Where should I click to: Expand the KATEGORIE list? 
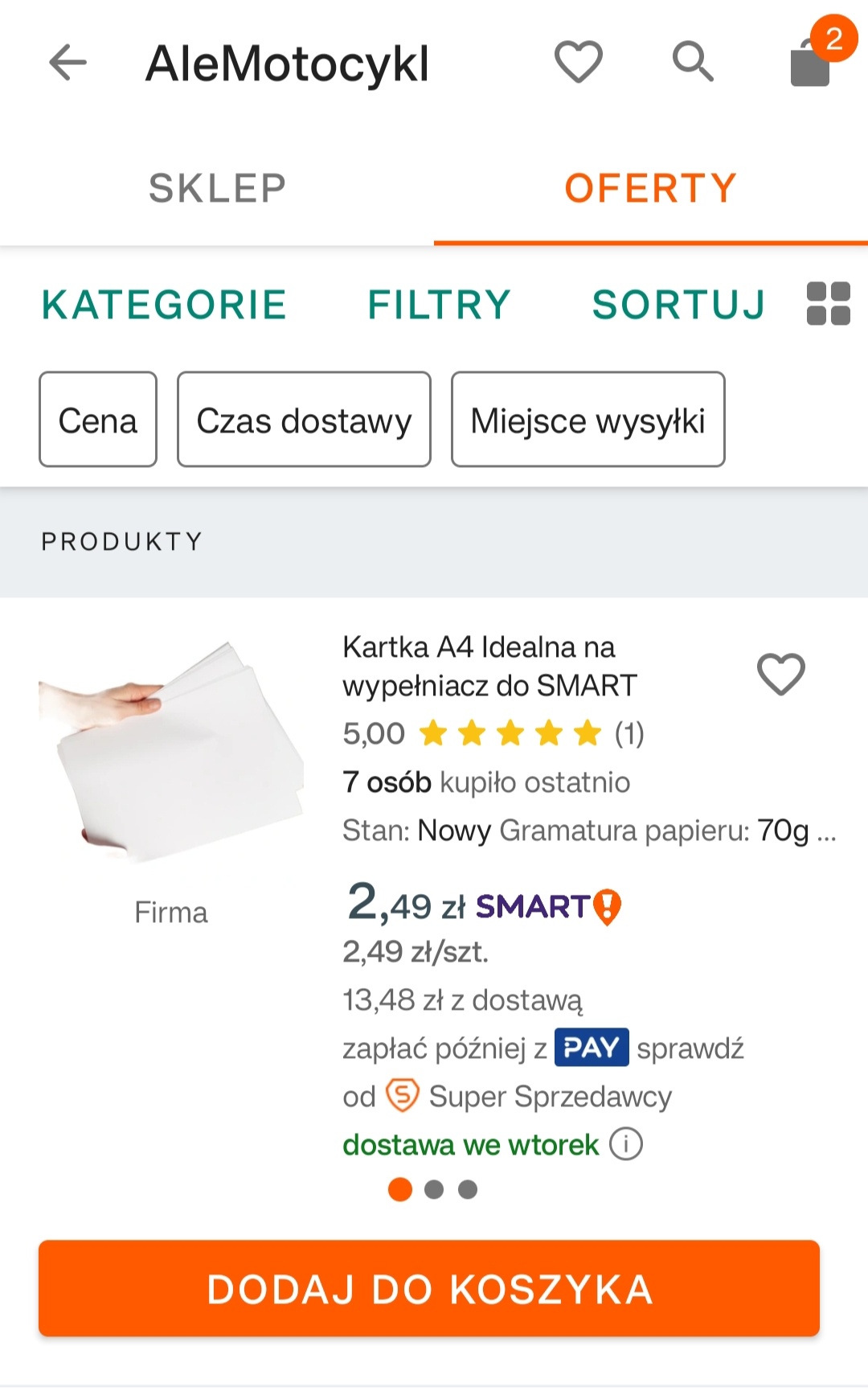pyautogui.click(x=165, y=305)
